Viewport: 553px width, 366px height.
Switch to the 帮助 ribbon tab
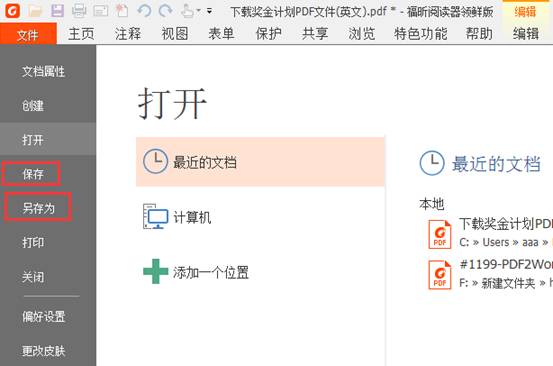[x=479, y=34]
